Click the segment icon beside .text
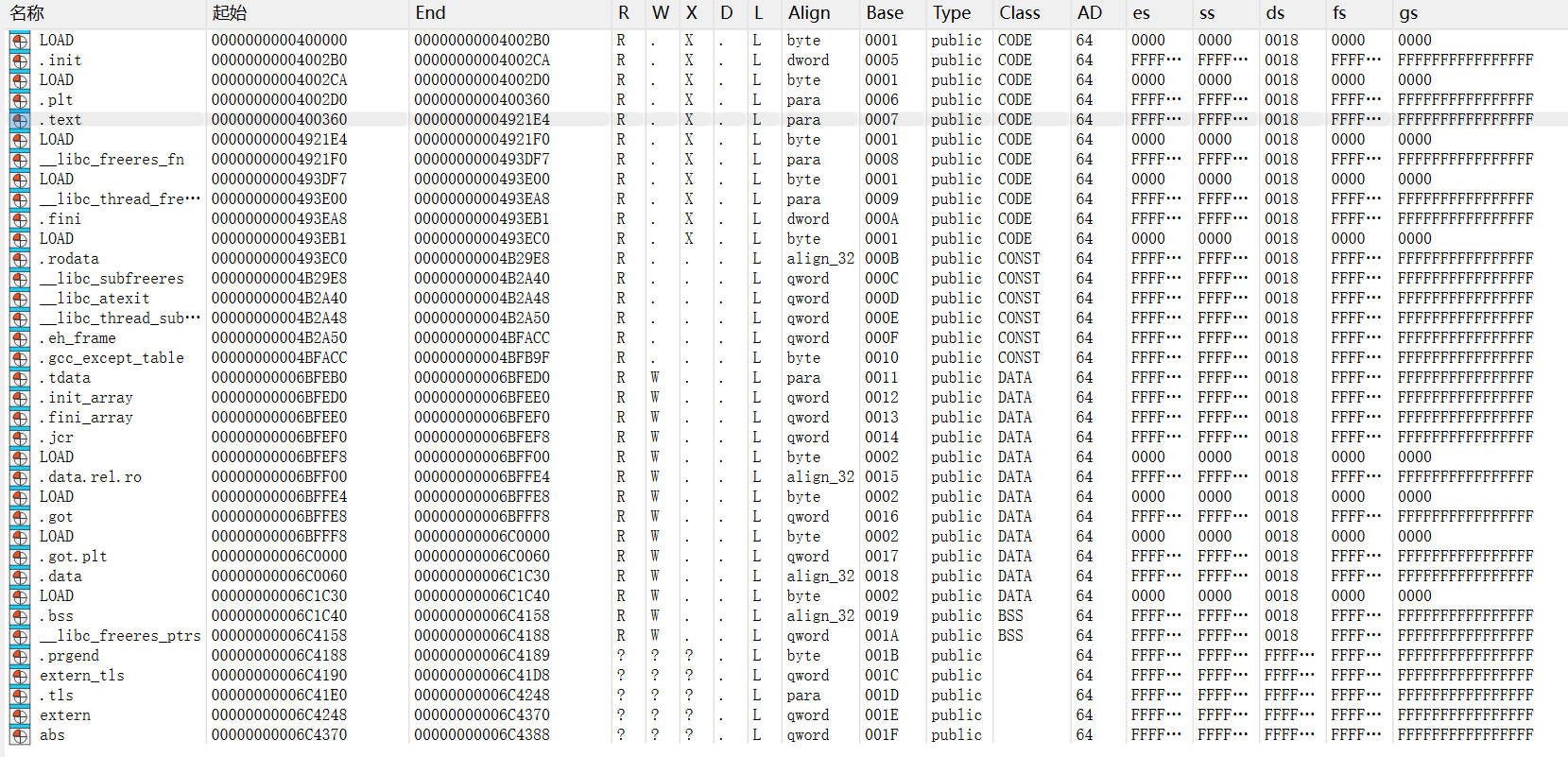 point(19,120)
